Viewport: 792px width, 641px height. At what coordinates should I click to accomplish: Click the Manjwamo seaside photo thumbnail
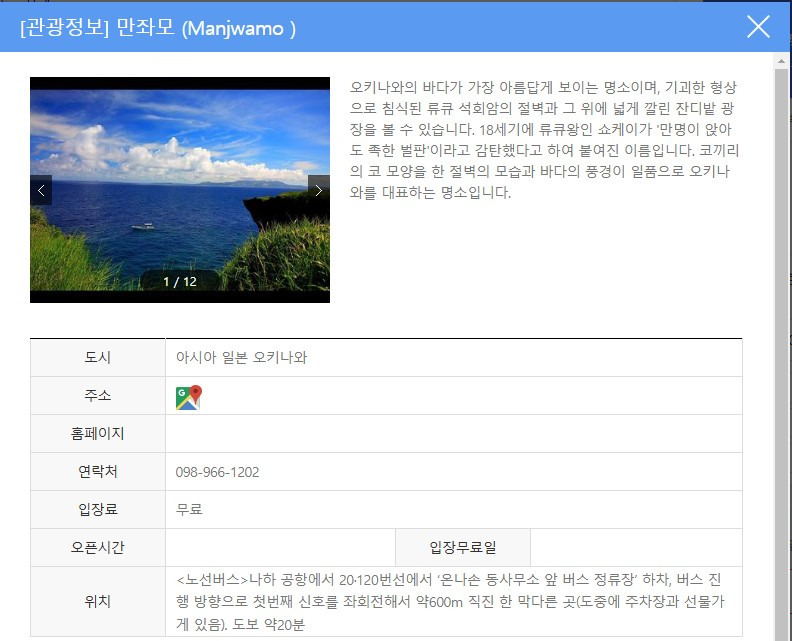click(180, 190)
